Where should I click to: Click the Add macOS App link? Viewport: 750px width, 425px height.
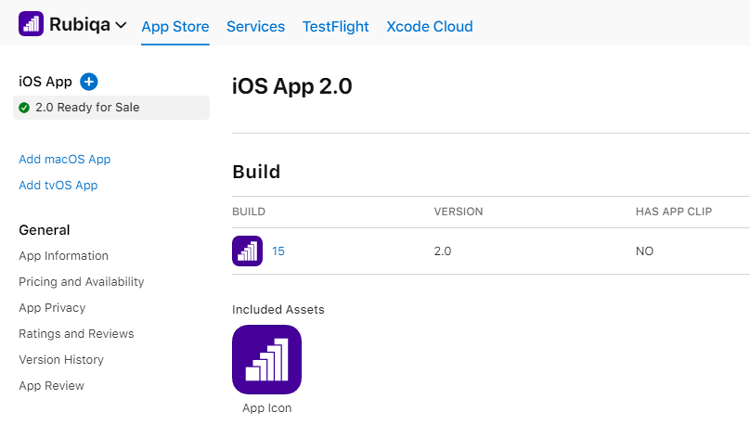point(65,159)
